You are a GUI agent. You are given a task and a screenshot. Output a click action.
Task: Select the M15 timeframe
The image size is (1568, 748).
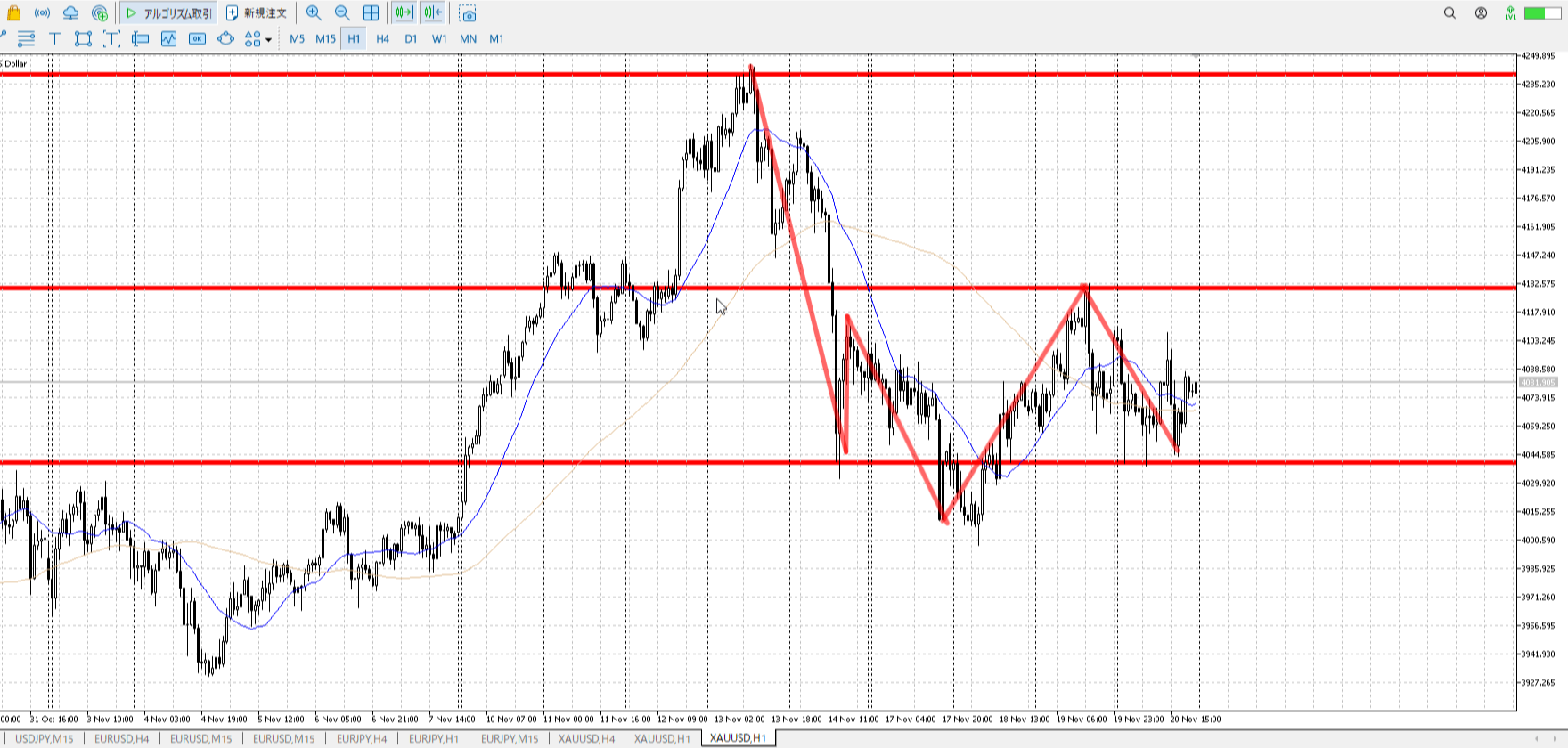tap(325, 38)
